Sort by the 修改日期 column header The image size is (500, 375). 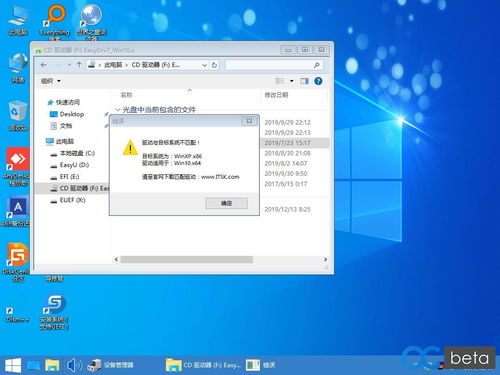coord(276,95)
